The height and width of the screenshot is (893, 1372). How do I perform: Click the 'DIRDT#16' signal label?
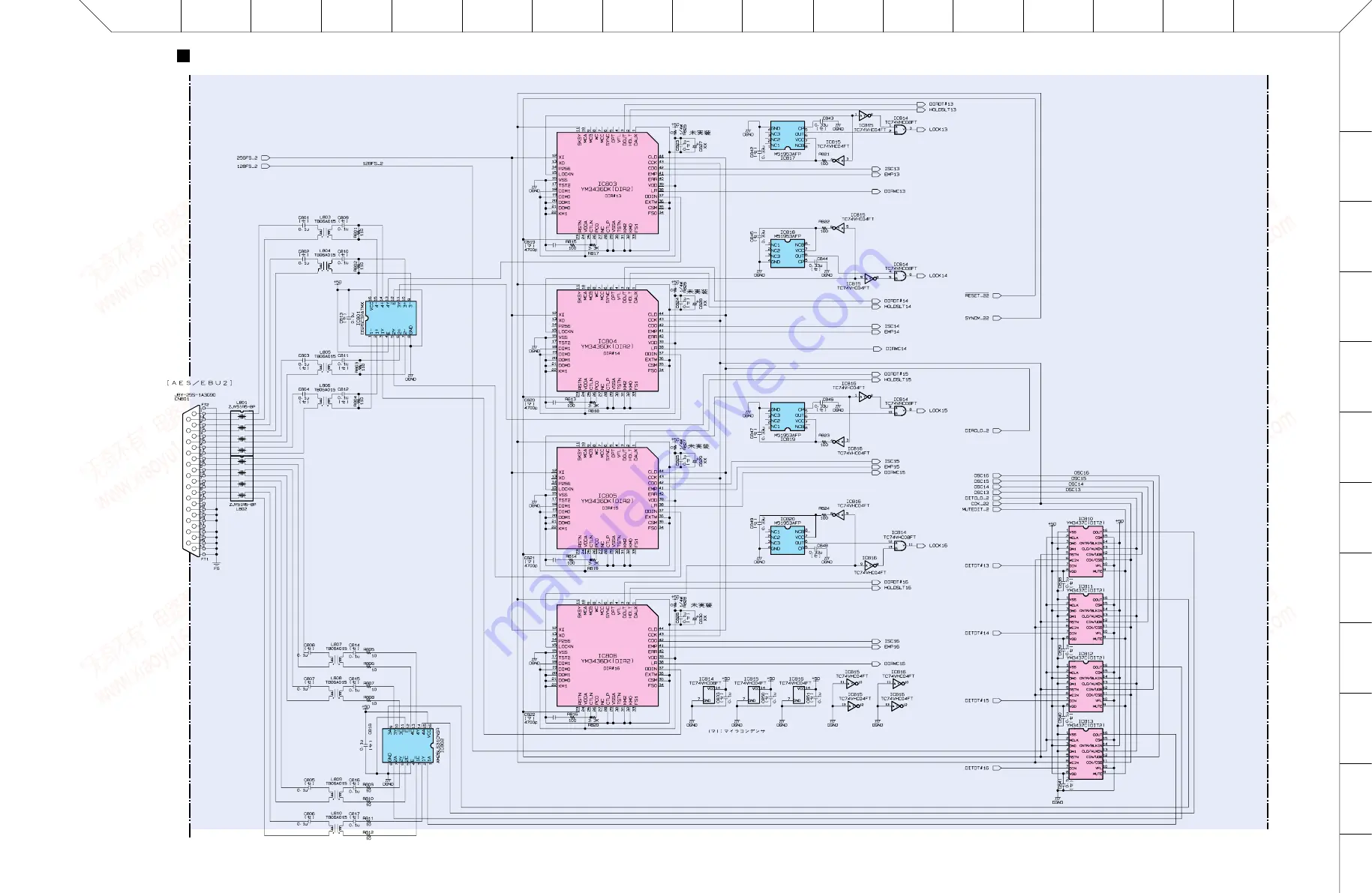(896, 583)
